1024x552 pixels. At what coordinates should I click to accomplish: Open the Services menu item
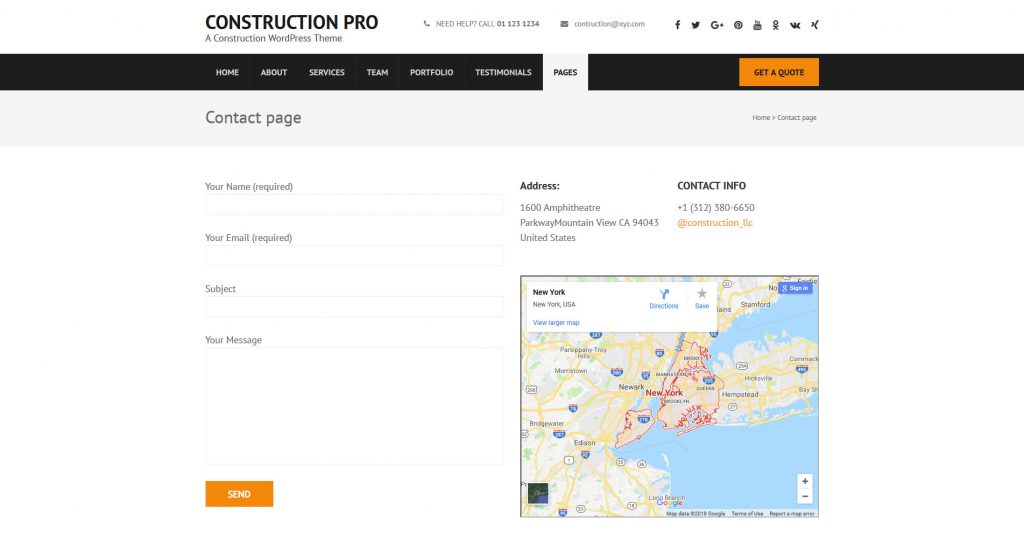click(x=327, y=73)
